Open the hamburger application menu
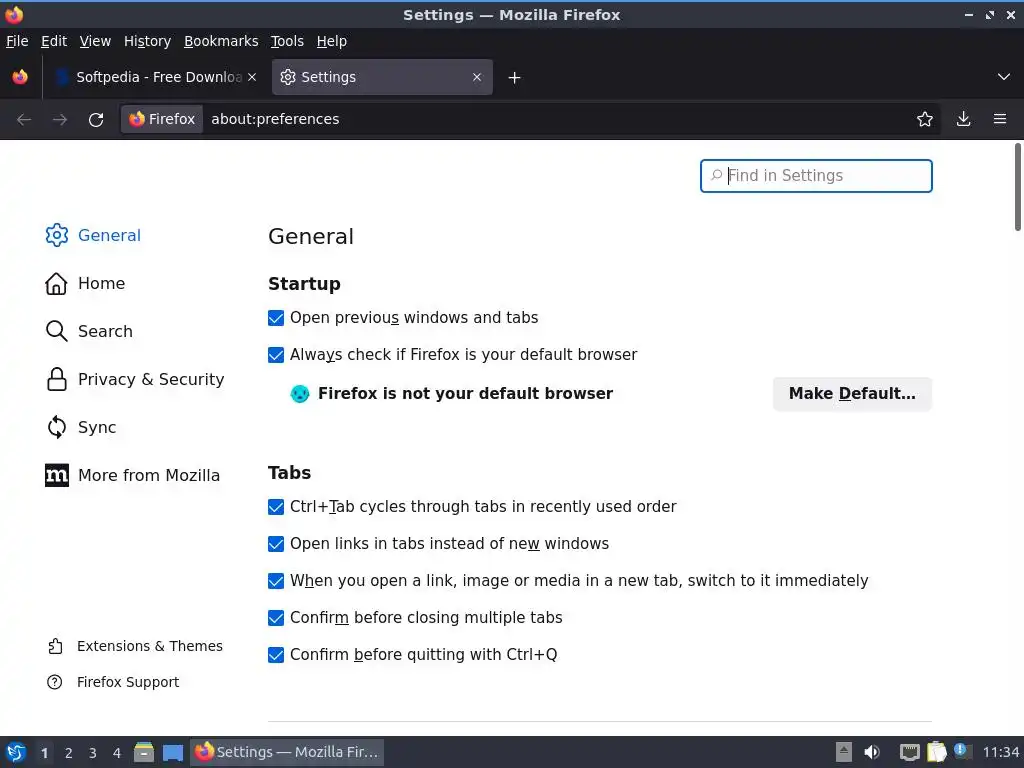The width and height of the screenshot is (1024, 768). tap(1000, 119)
